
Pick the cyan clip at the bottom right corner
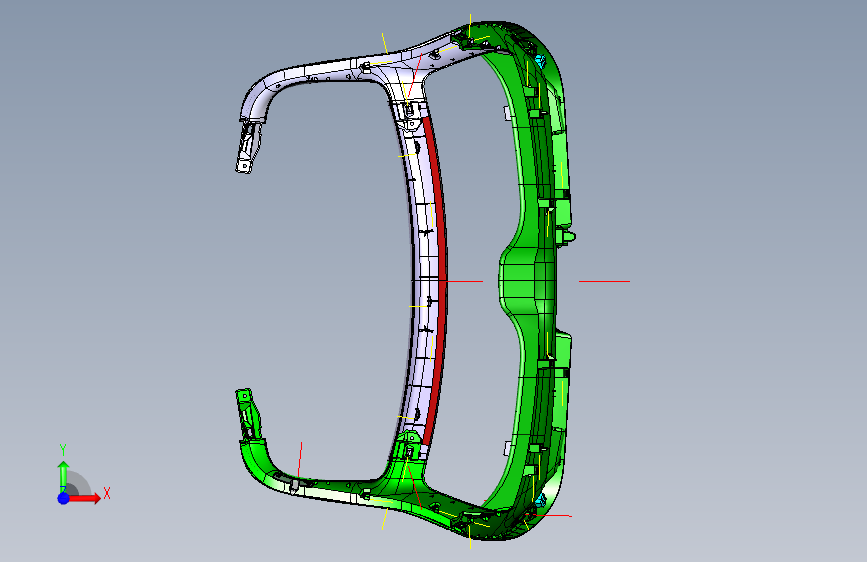click(540, 501)
